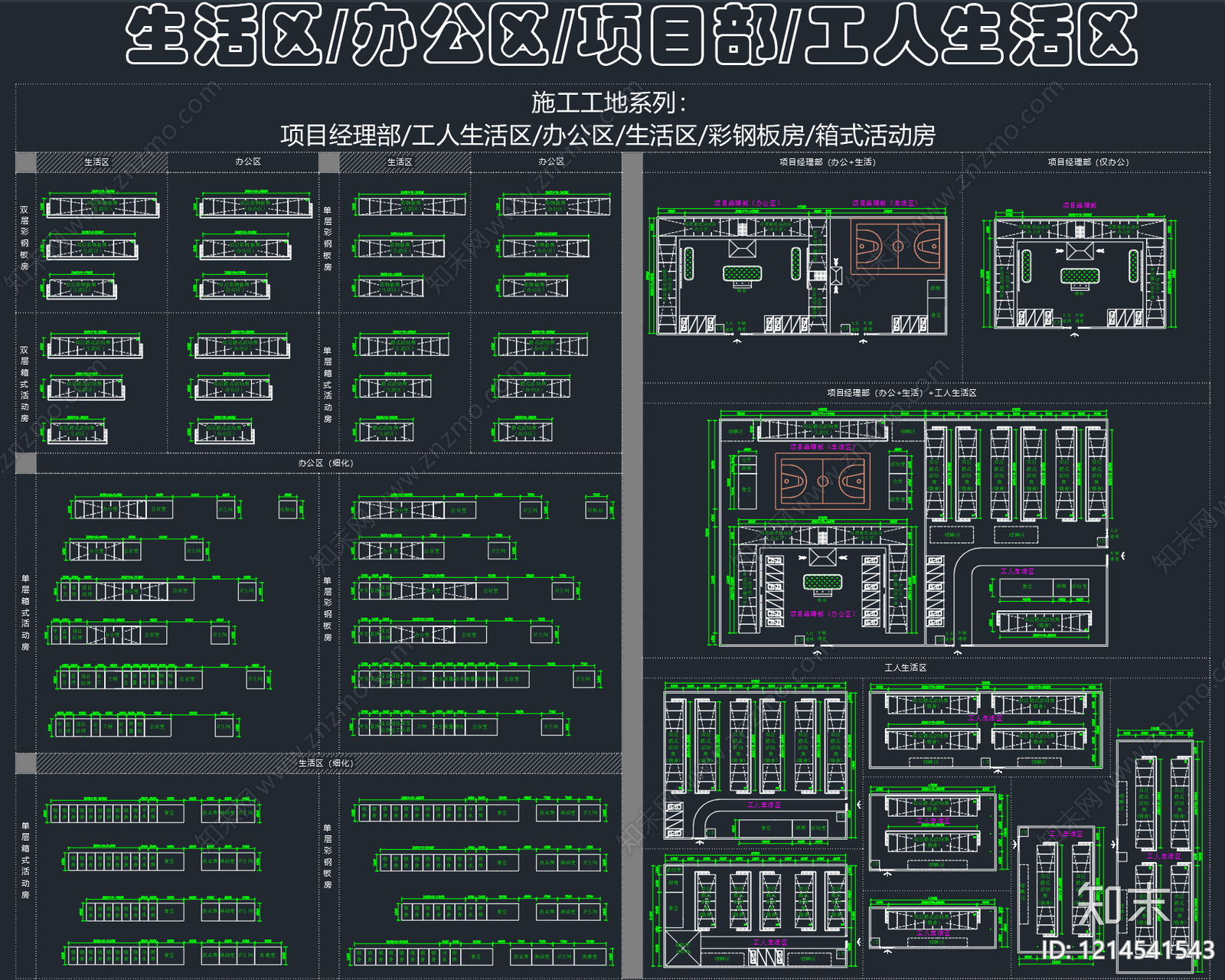Open the 项目经理部（办公+生活） section header
1225x980 pixels.
827,162
